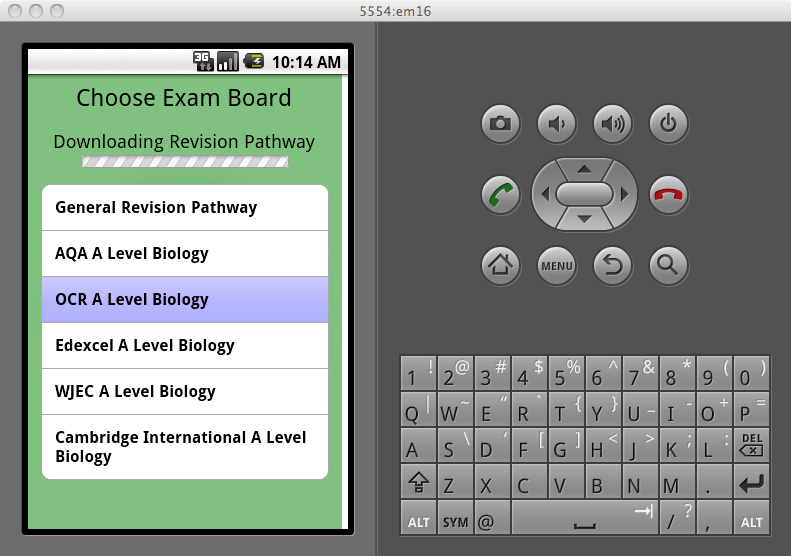
Task: Open the MENU hardware button
Action: click(x=556, y=265)
